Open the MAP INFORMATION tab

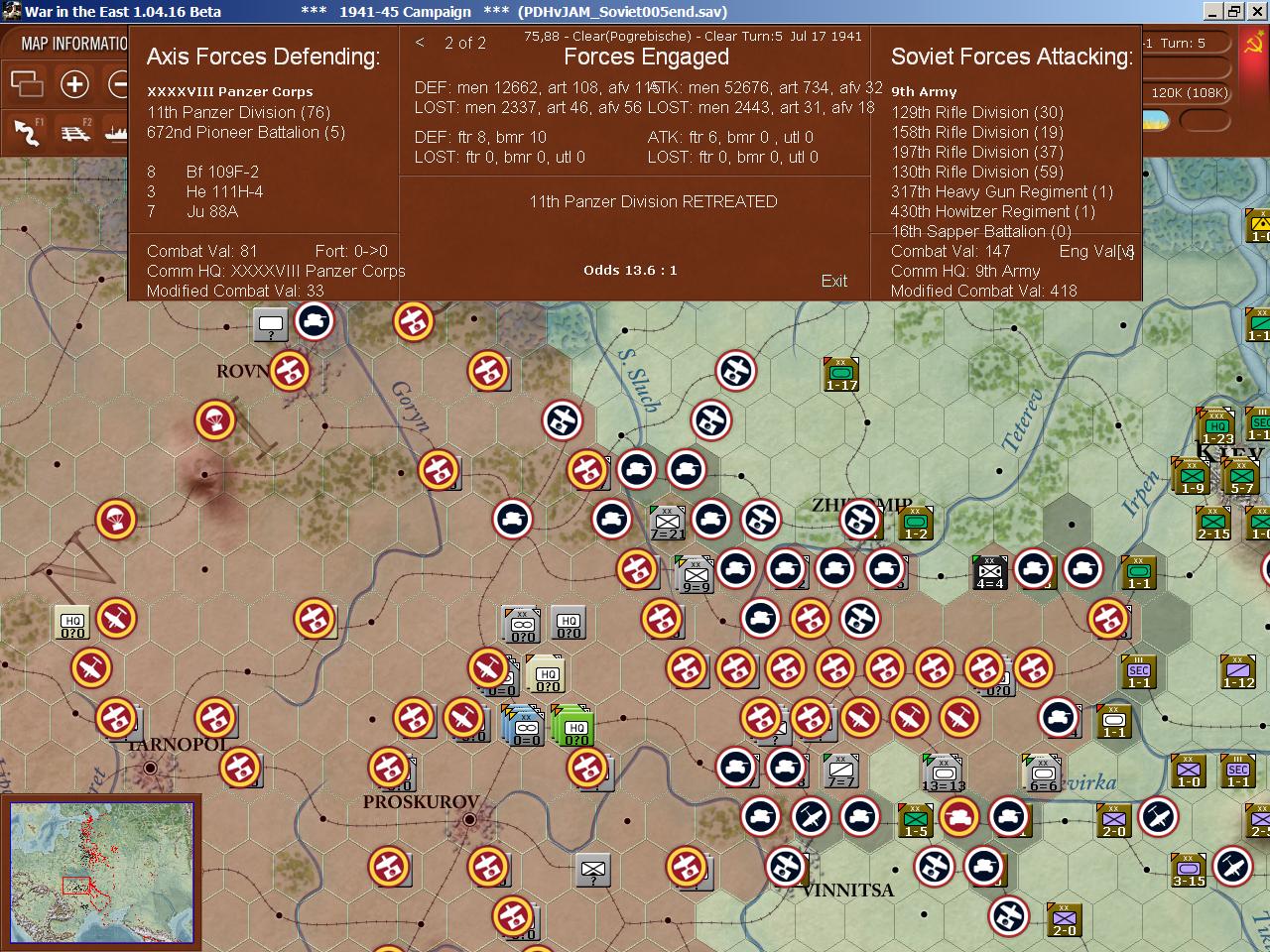(74, 44)
